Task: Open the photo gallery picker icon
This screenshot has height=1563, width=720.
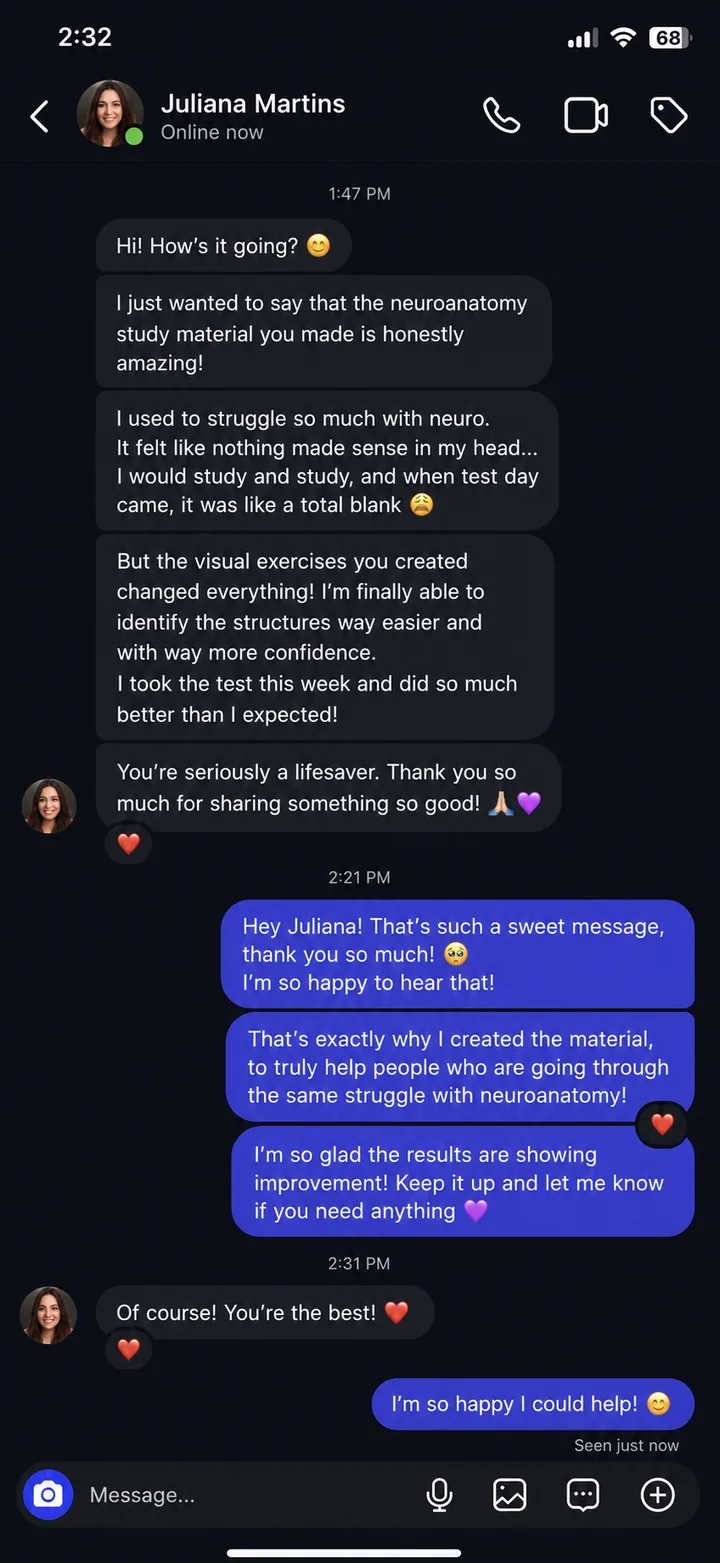Action: click(510, 1495)
